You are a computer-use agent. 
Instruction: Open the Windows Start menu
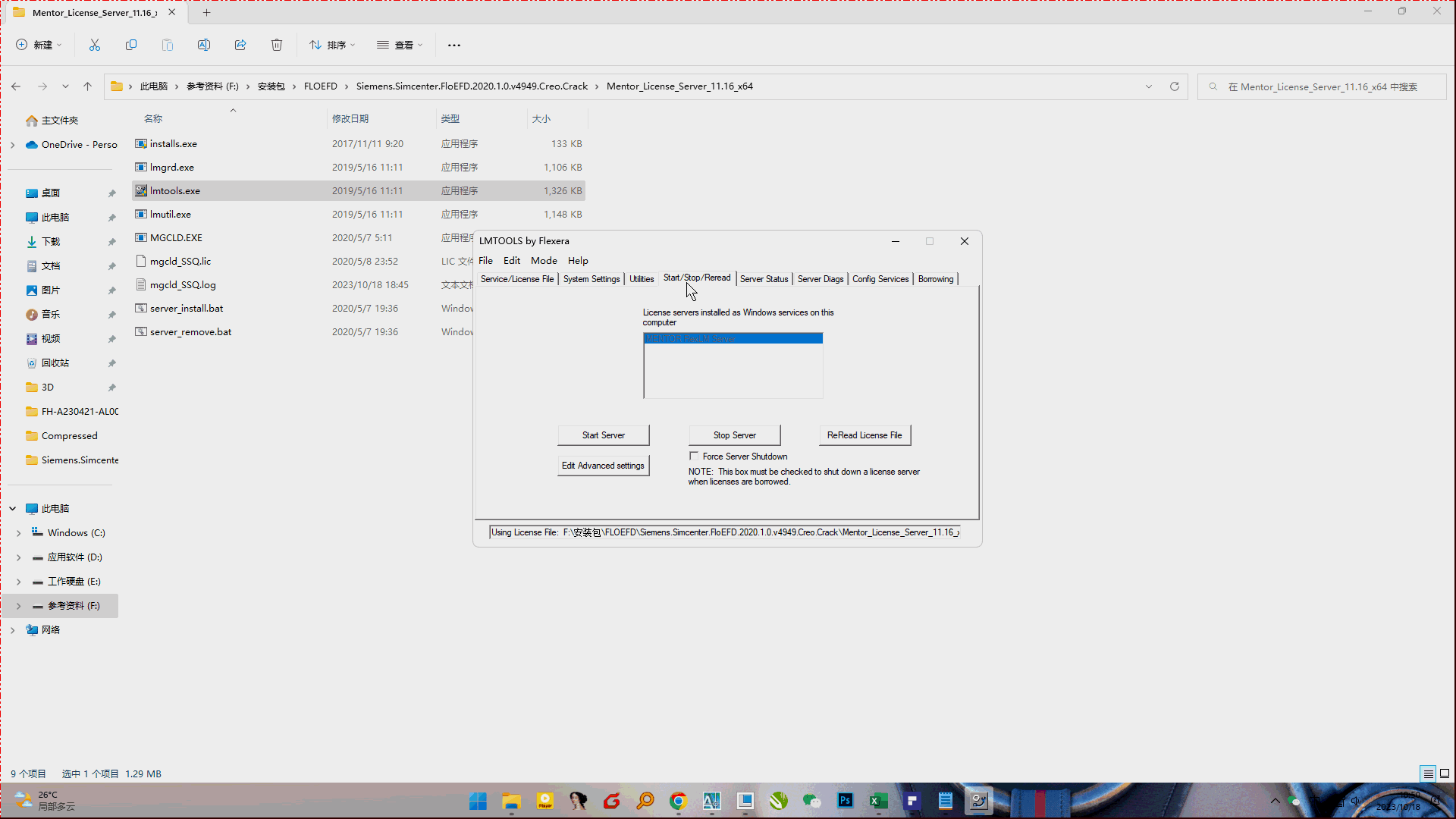click(x=478, y=801)
